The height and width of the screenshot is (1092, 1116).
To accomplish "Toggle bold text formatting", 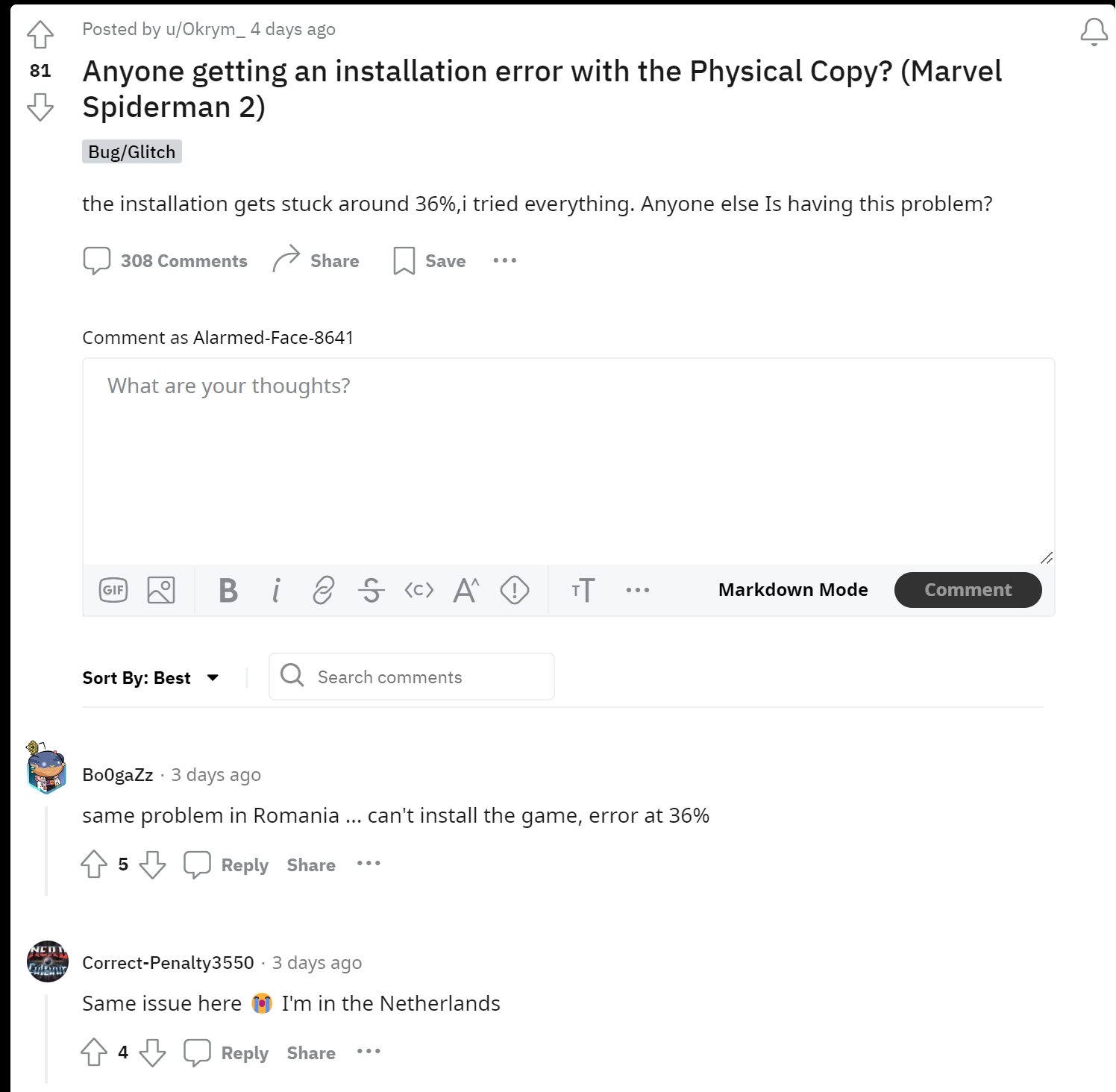I will pos(228,590).
